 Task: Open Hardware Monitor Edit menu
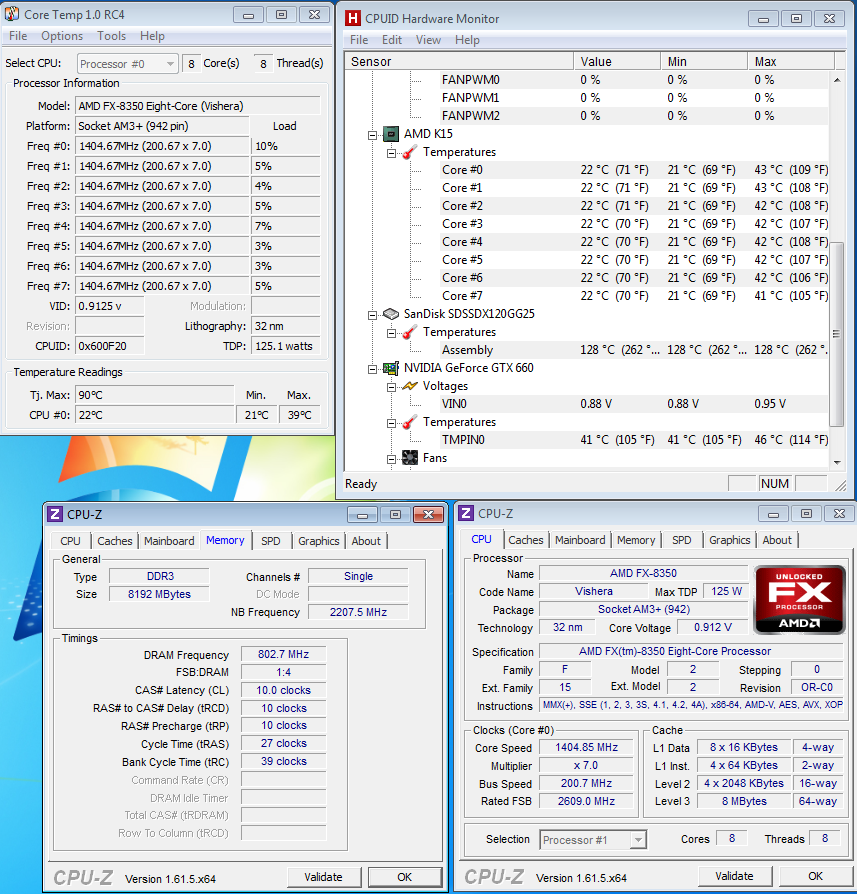pyautogui.click(x=392, y=40)
